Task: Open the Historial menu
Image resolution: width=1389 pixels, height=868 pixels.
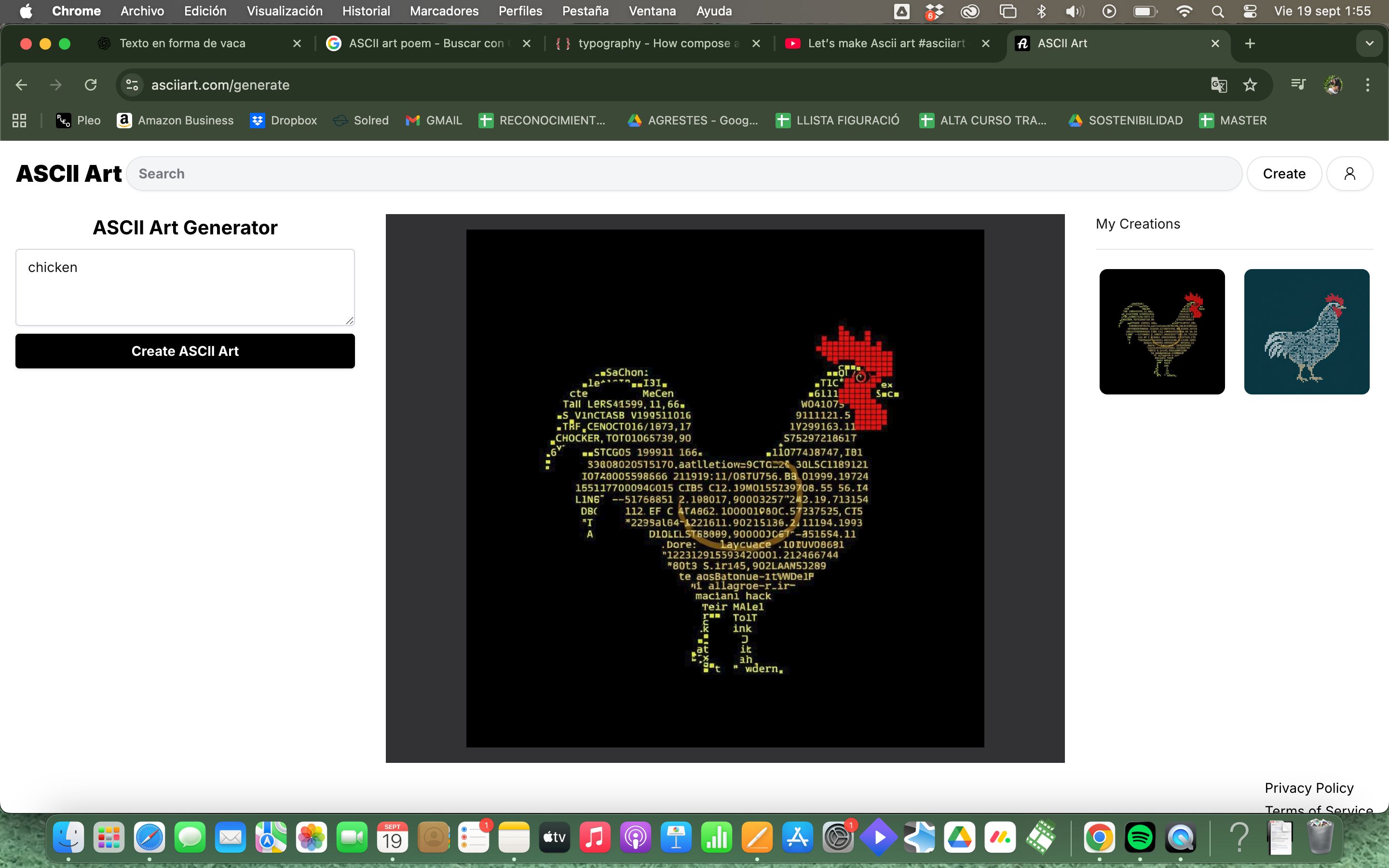Action: [366, 11]
